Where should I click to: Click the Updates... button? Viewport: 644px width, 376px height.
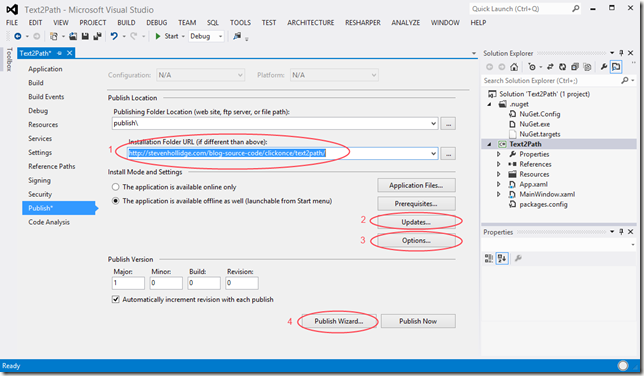416,222
